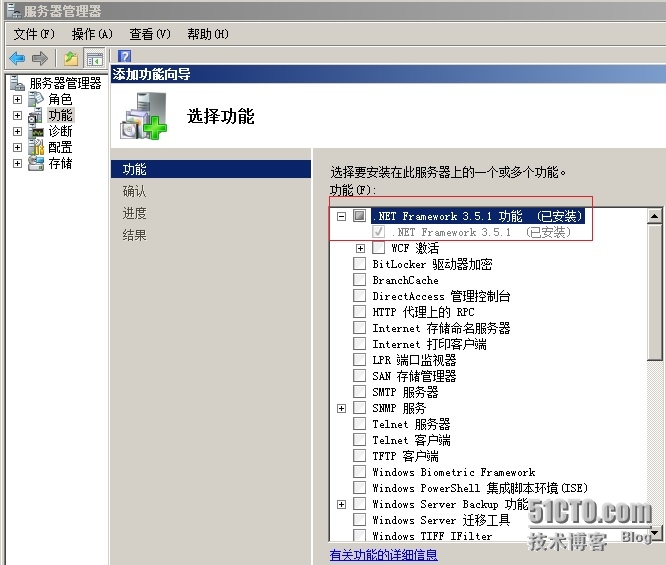Screen dimensions: 666x565
Task: Select the 功能 wizard step
Action: pyautogui.click(x=211, y=169)
